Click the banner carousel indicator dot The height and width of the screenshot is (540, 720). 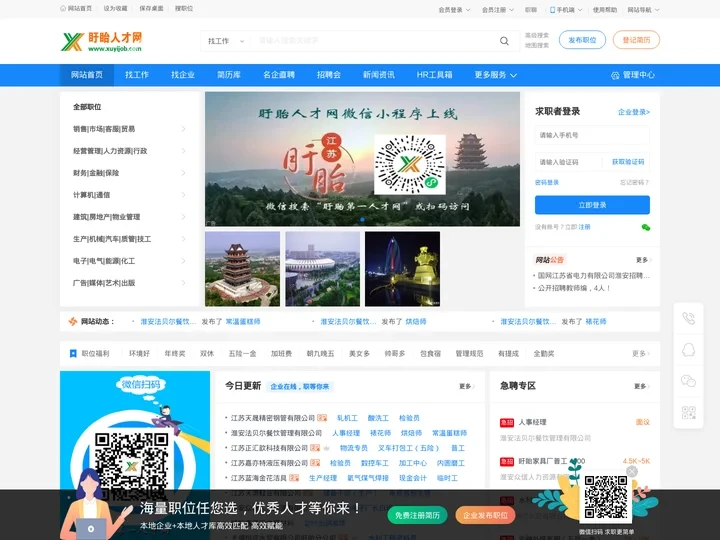[x=362, y=220]
